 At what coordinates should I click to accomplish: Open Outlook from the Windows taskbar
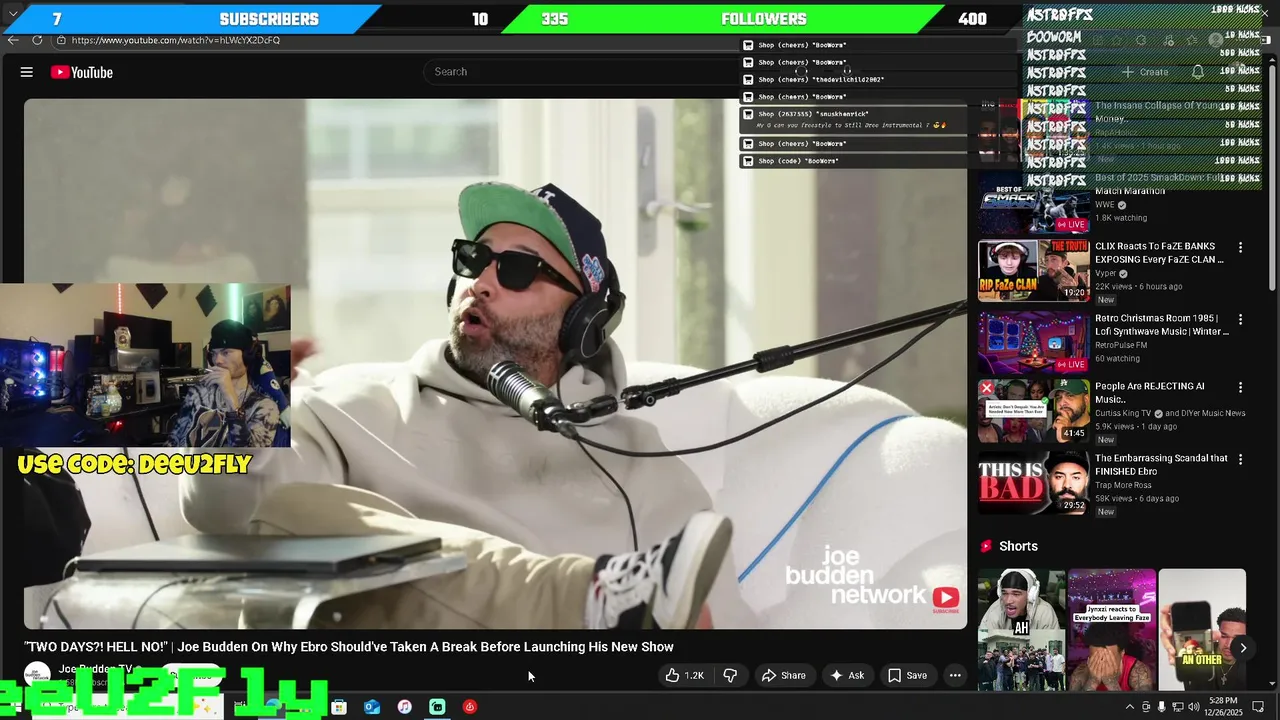[x=372, y=707]
